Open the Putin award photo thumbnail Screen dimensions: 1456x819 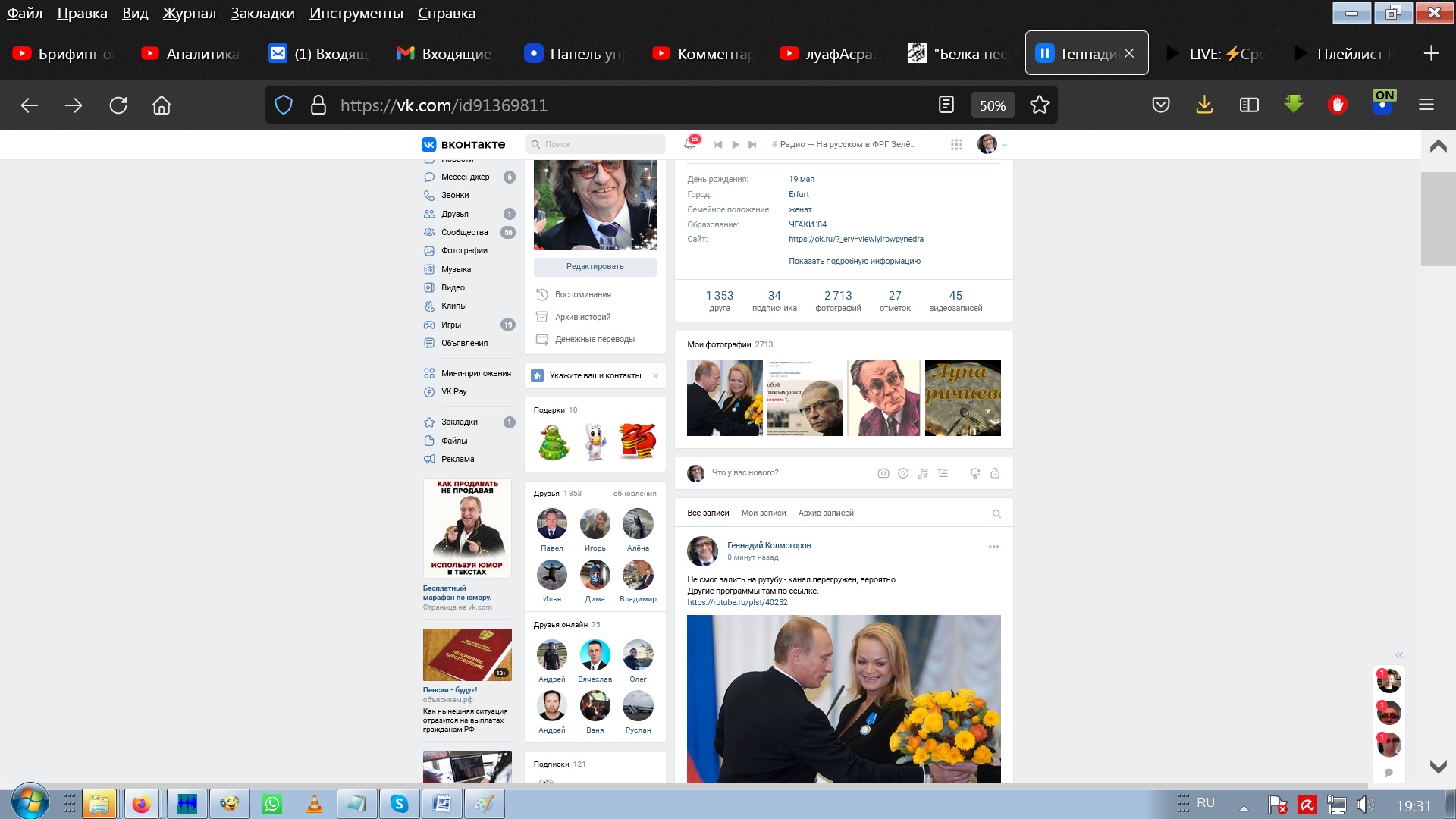click(x=724, y=398)
